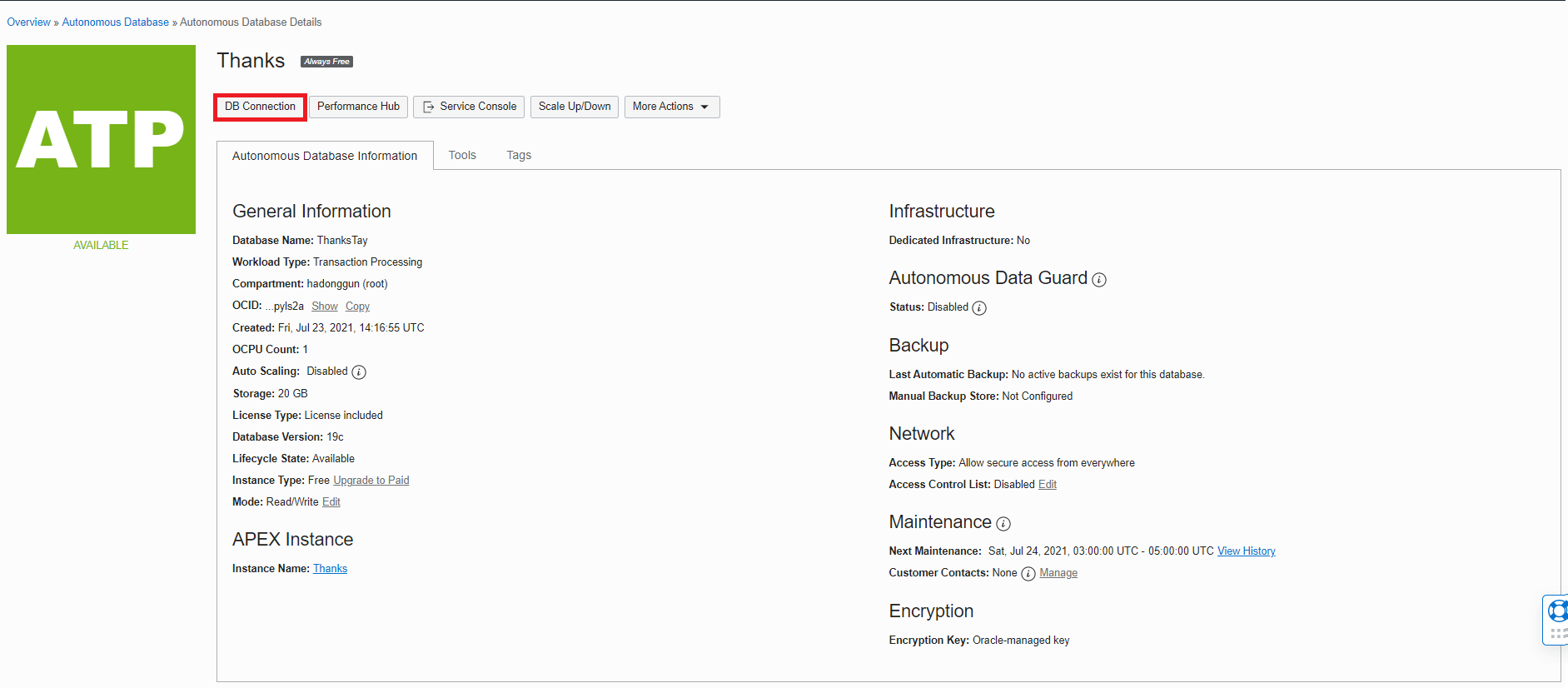Click Autonomous Data Guard info icon
1568x688 pixels.
[1099, 280]
